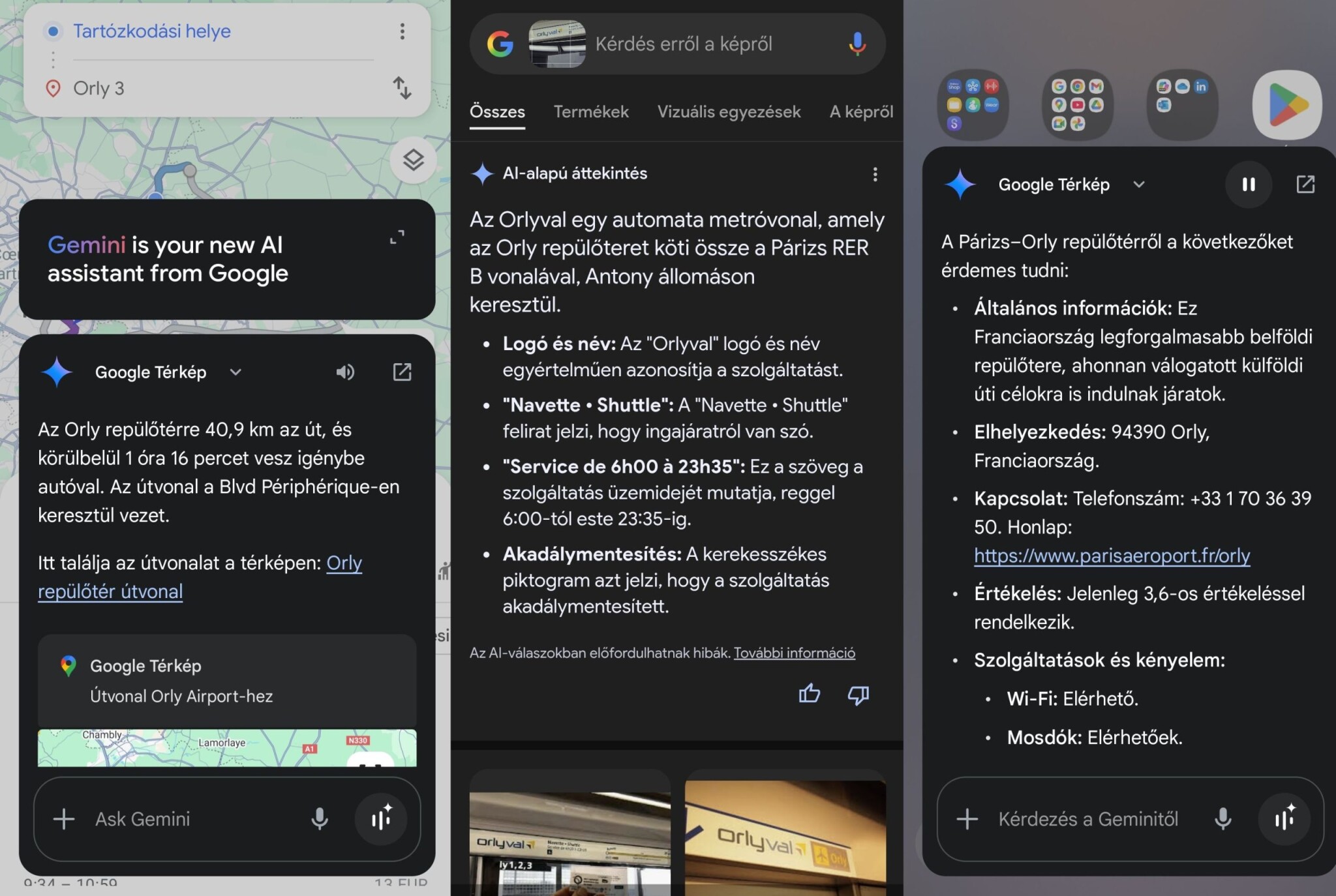Screen dimensions: 1336x896
Task: Tap microphone in Ask Gemini bar
Action: [x=320, y=819]
